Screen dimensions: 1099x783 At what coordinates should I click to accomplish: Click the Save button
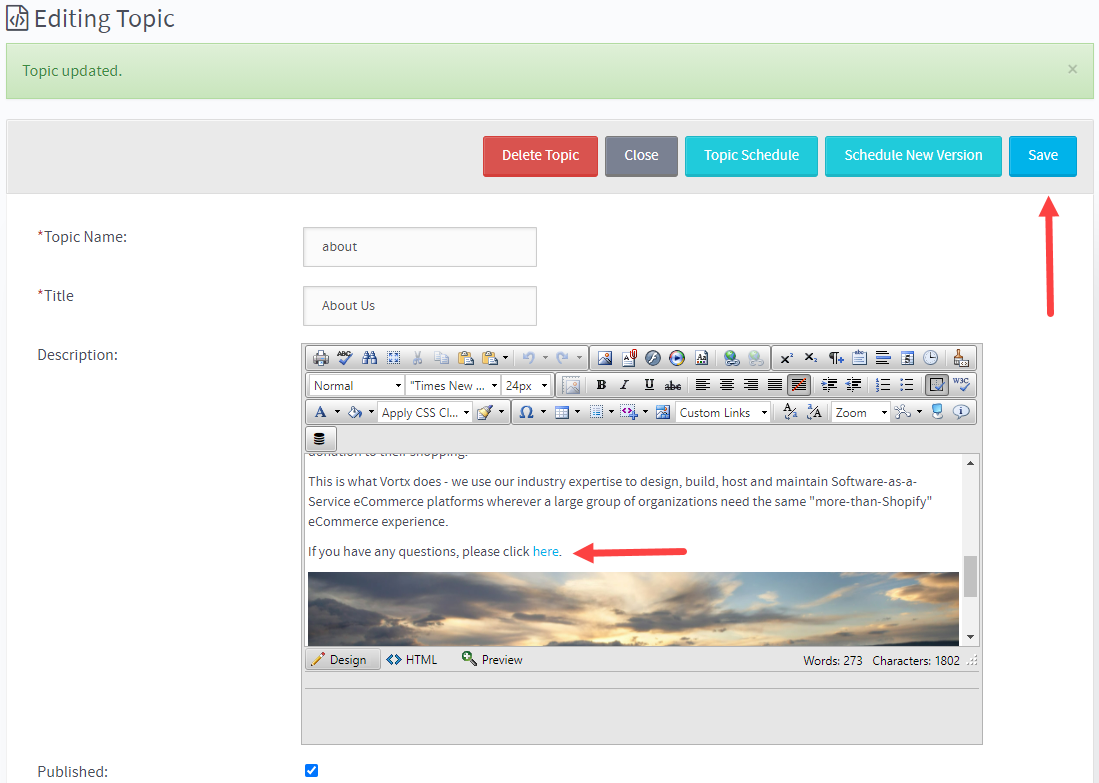tap(1042, 156)
